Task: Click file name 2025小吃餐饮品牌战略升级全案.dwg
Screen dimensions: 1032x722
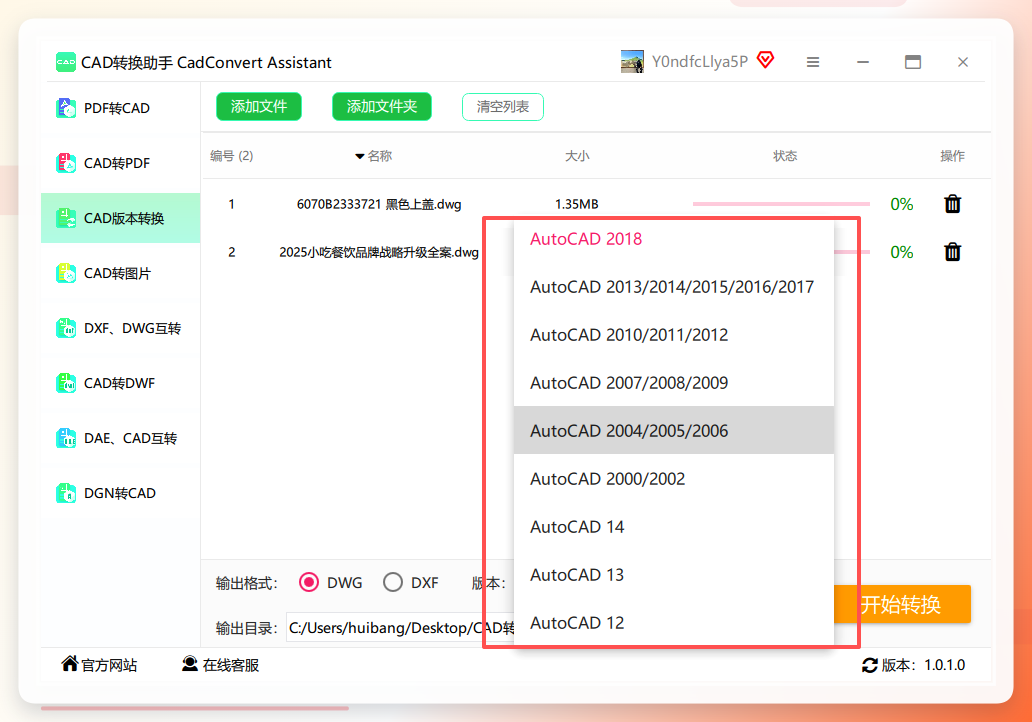Action: click(379, 252)
